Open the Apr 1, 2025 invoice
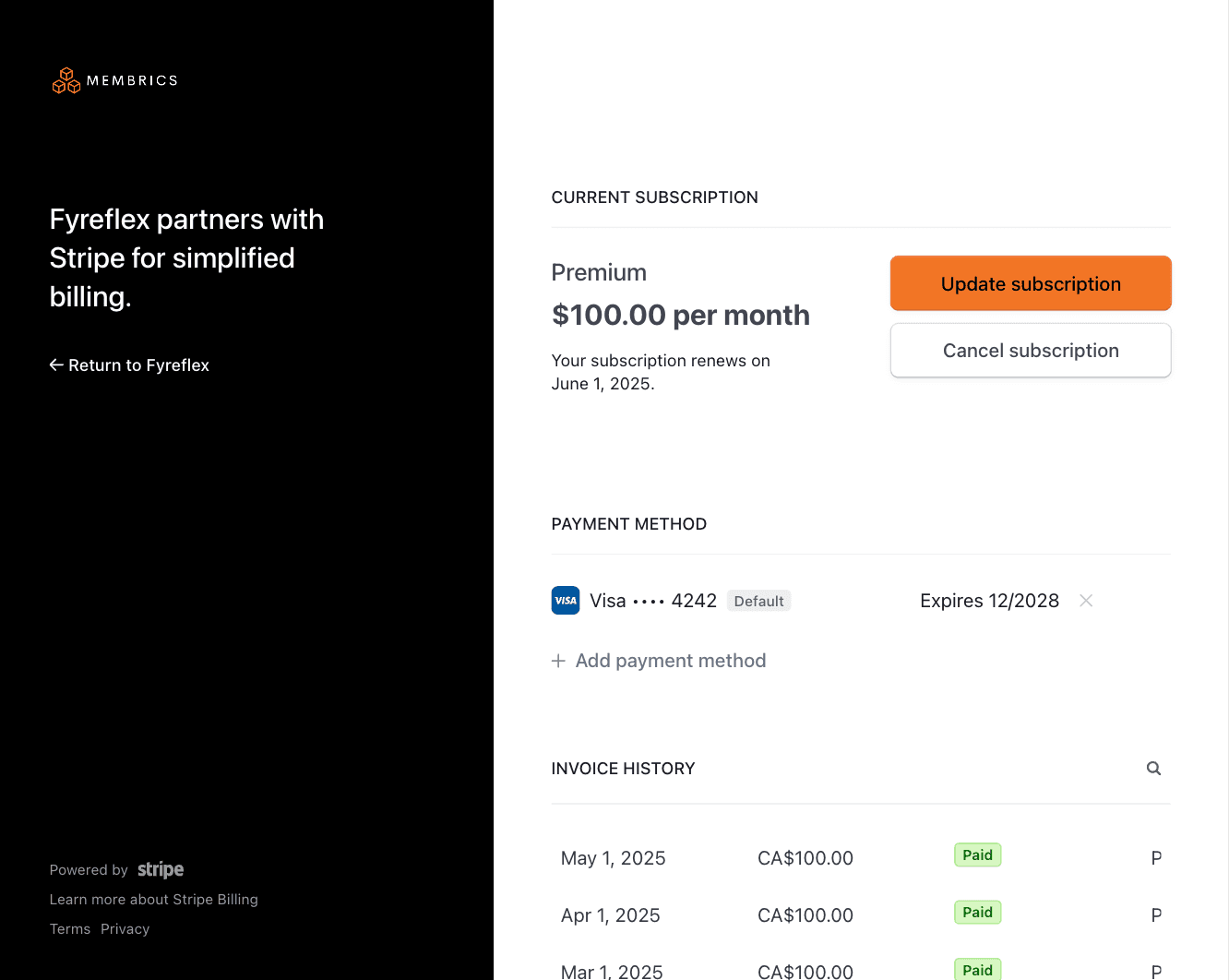Image resolution: width=1229 pixels, height=980 pixels. 611,915
